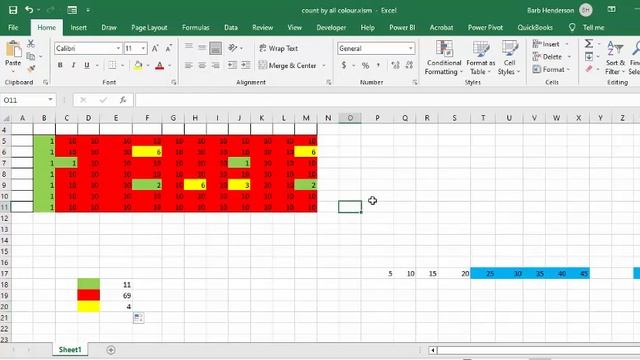Set bottom vertical alignment
Screen dimensions: 640x360
pyautogui.click(x=216, y=48)
